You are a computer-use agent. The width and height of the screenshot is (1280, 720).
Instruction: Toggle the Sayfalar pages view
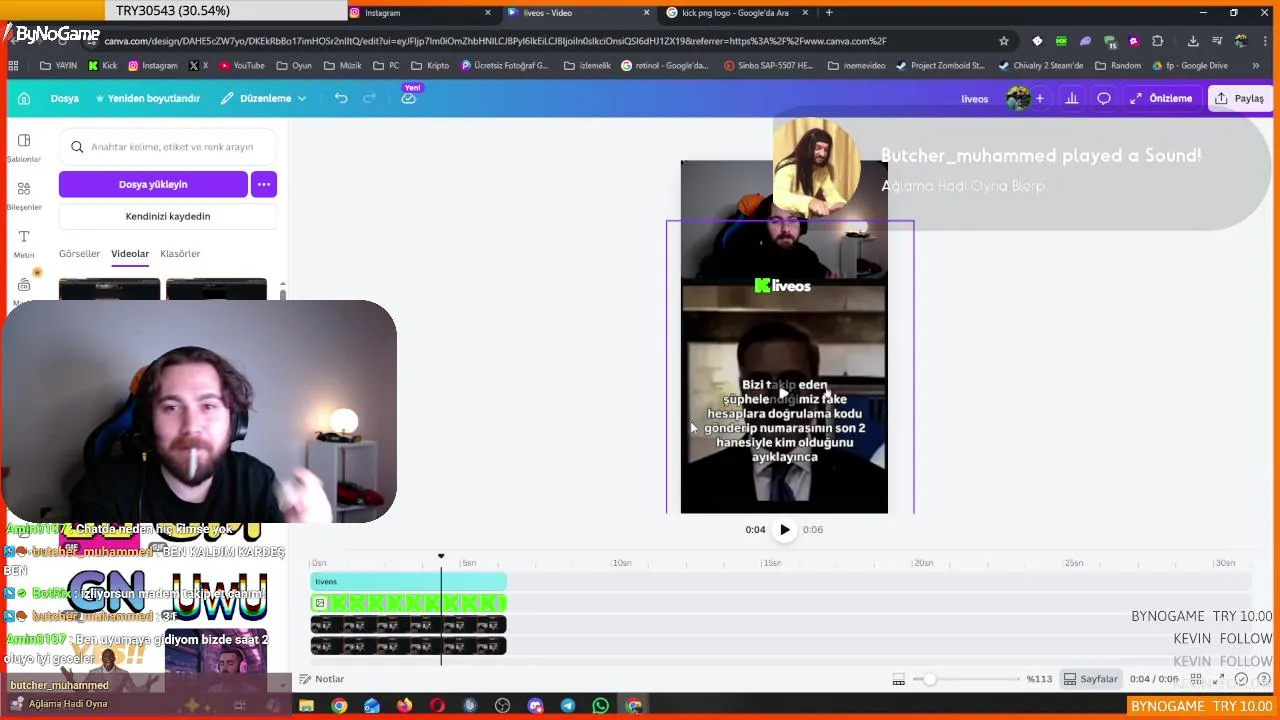pyautogui.click(x=1090, y=679)
